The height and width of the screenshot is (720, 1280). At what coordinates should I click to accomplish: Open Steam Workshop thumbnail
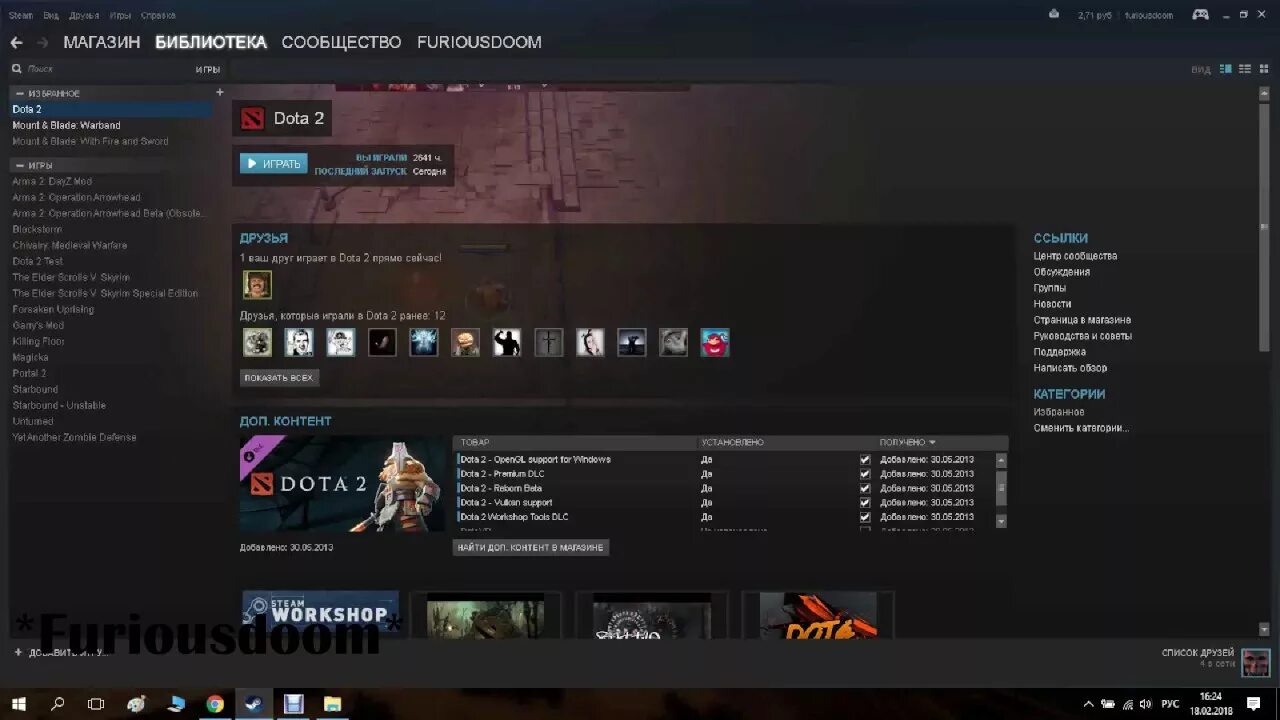click(x=320, y=614)
